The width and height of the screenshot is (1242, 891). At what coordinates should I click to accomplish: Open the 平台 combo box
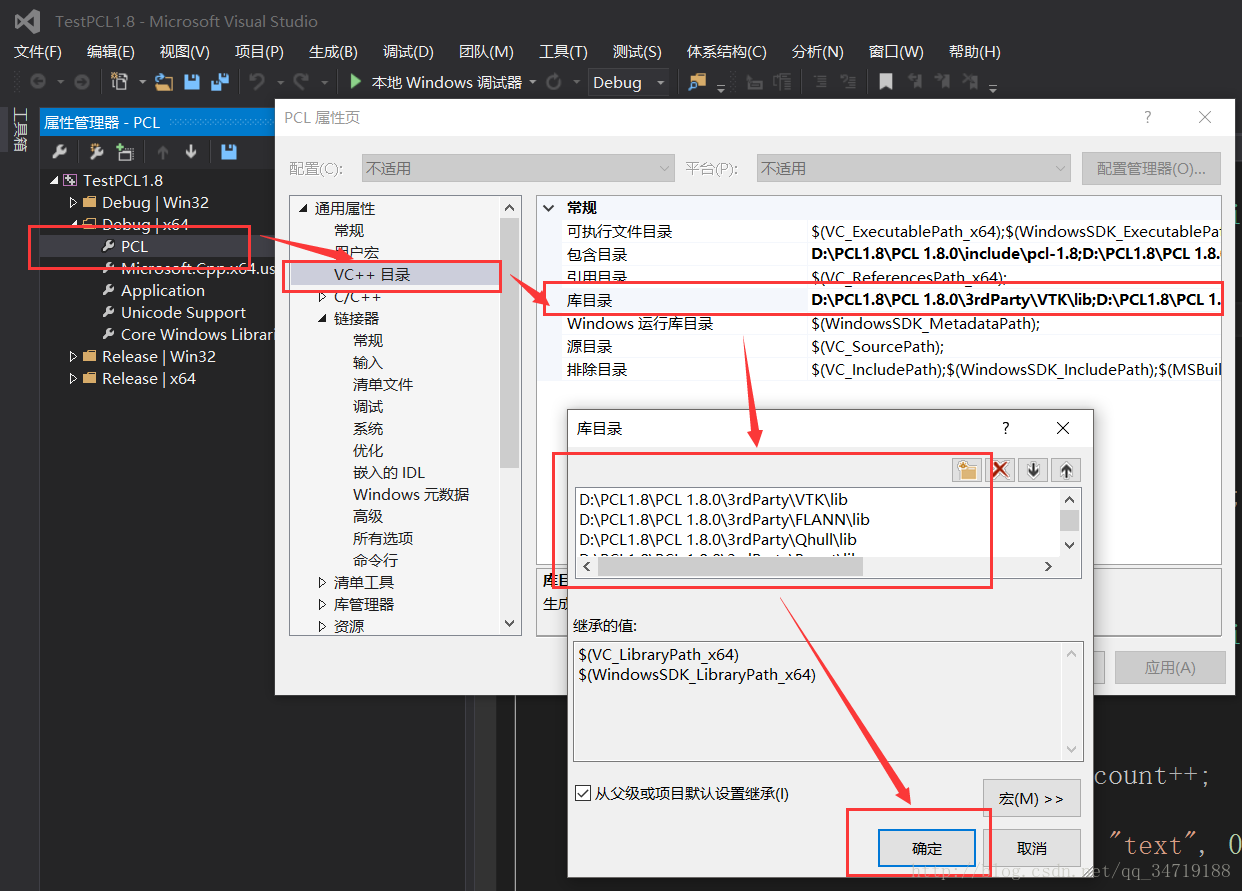(x=913, y=168)
